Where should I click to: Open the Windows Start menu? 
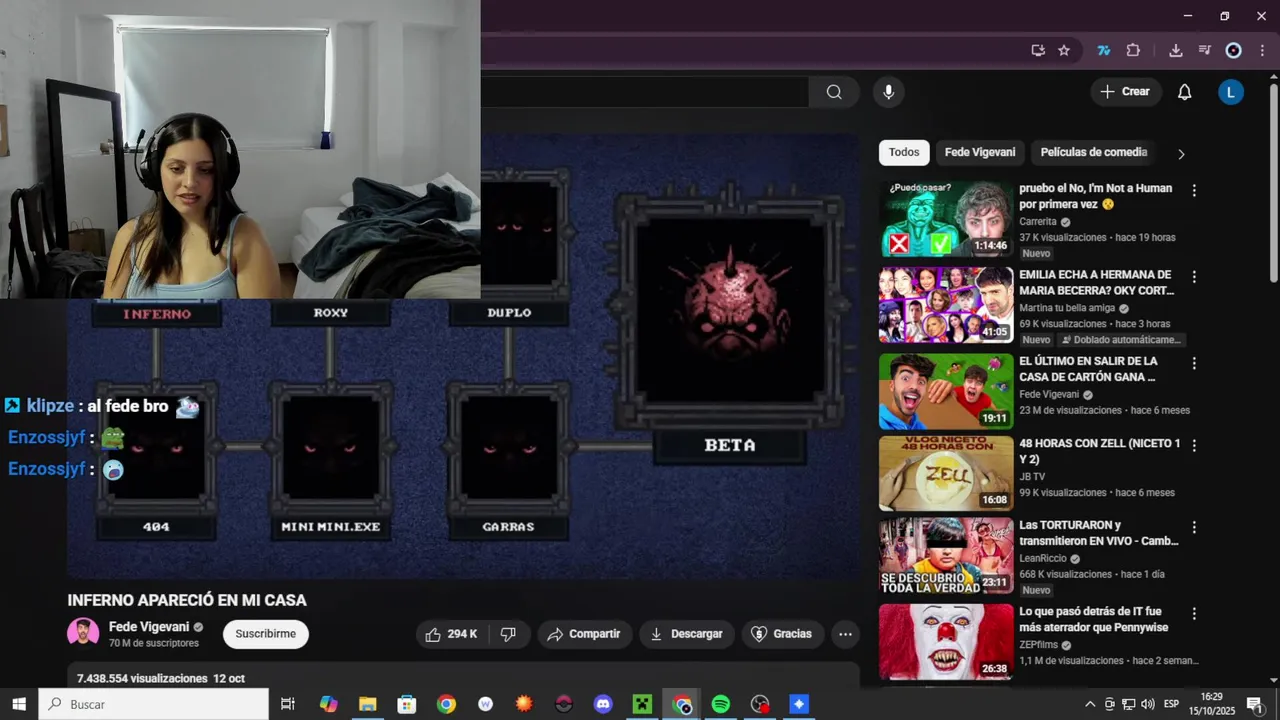19,704
